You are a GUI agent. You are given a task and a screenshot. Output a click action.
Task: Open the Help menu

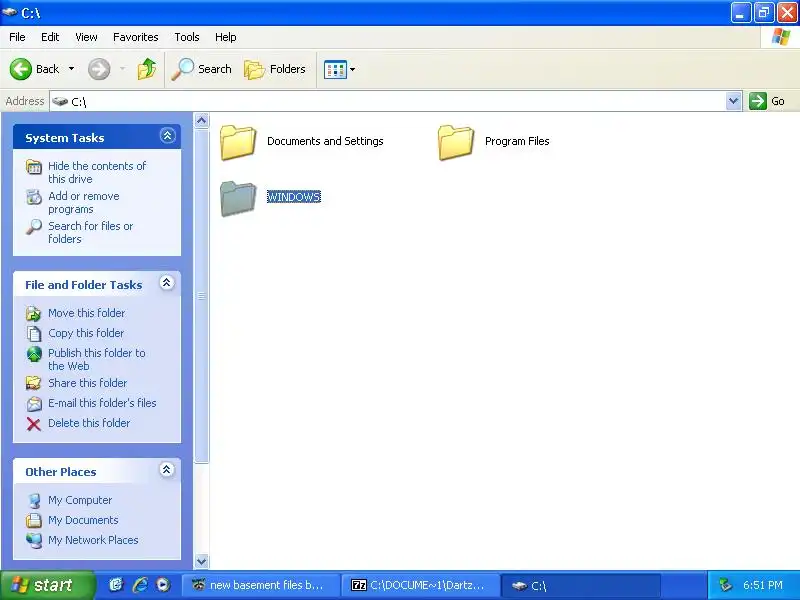coord(226,37)
